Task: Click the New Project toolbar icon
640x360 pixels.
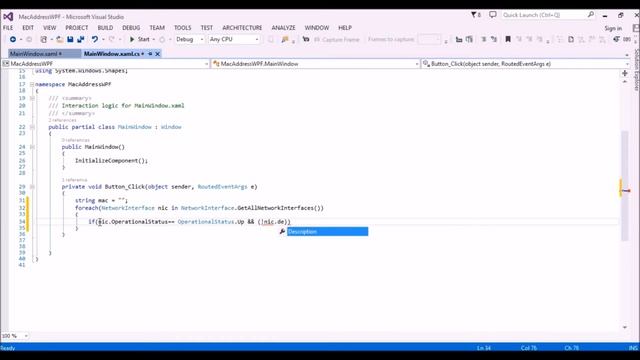Action: (x=44, y=40)
